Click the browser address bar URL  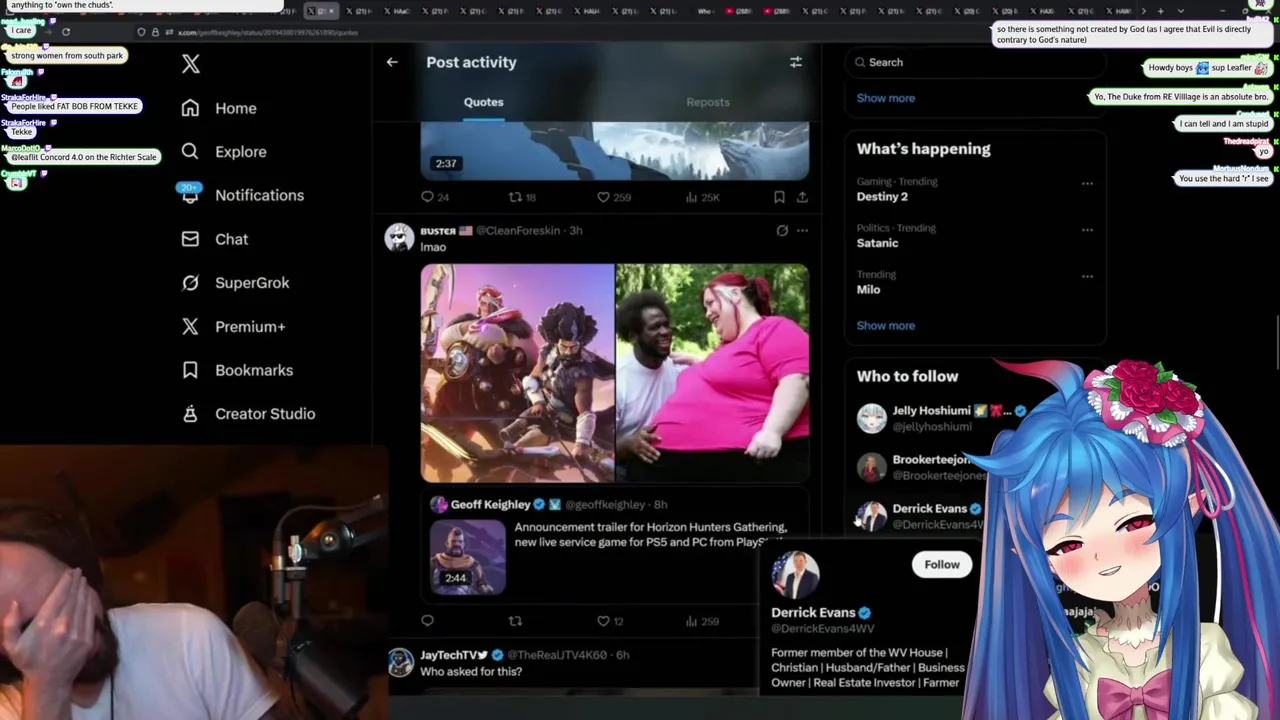click(x=268, y=32)
